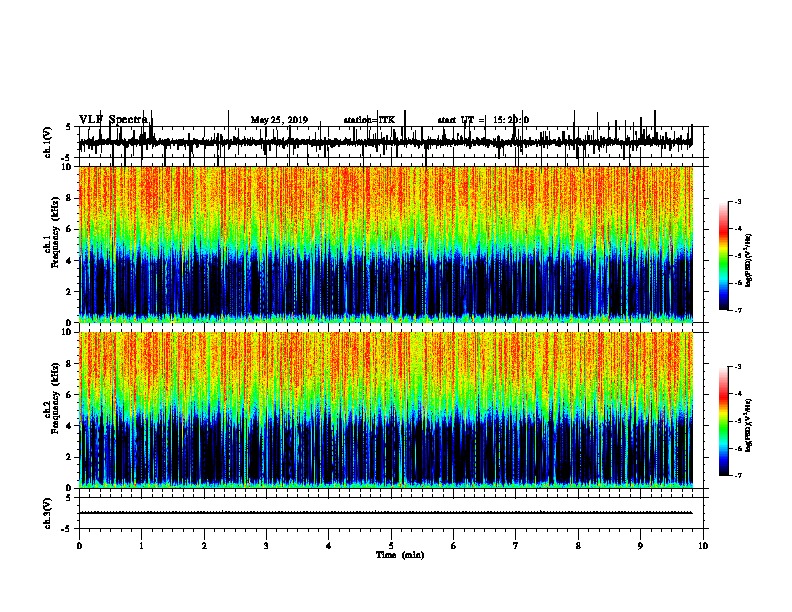Click the ch.1(V) waveform axis label
The width and height of the screenshot is (792, 612).
[x=47, y=142]
